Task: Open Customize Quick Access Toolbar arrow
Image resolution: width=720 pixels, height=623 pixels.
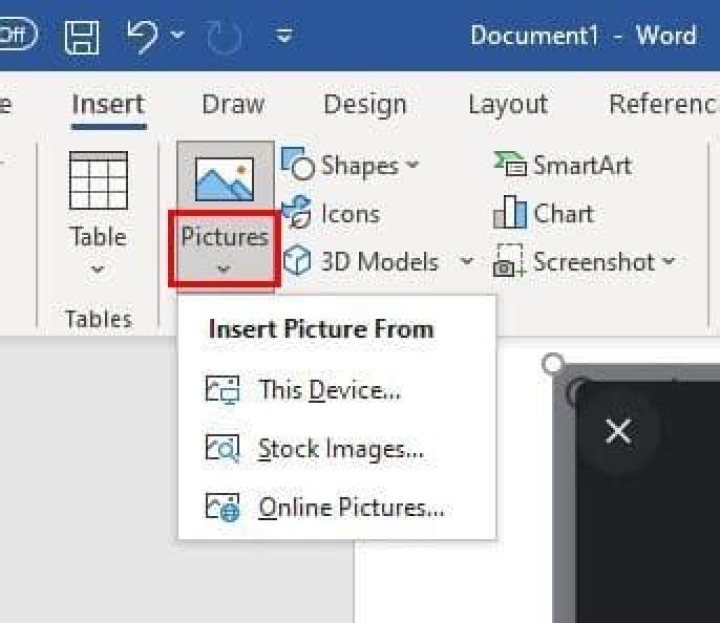Action: click(285, 37)
